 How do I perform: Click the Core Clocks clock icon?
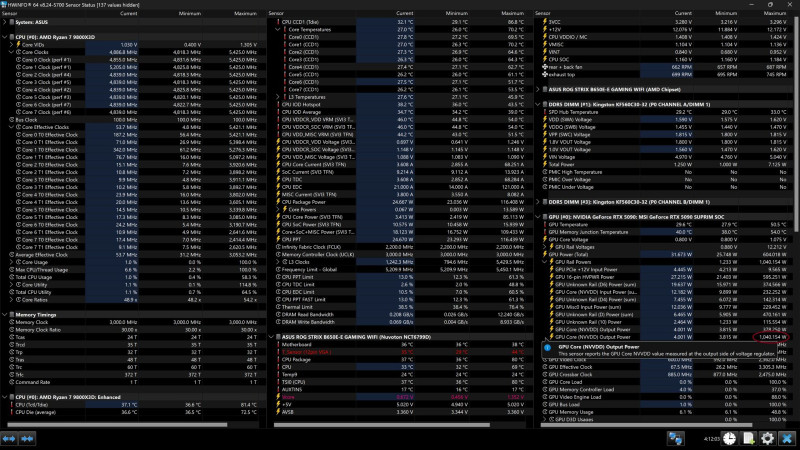coord(18,52)
